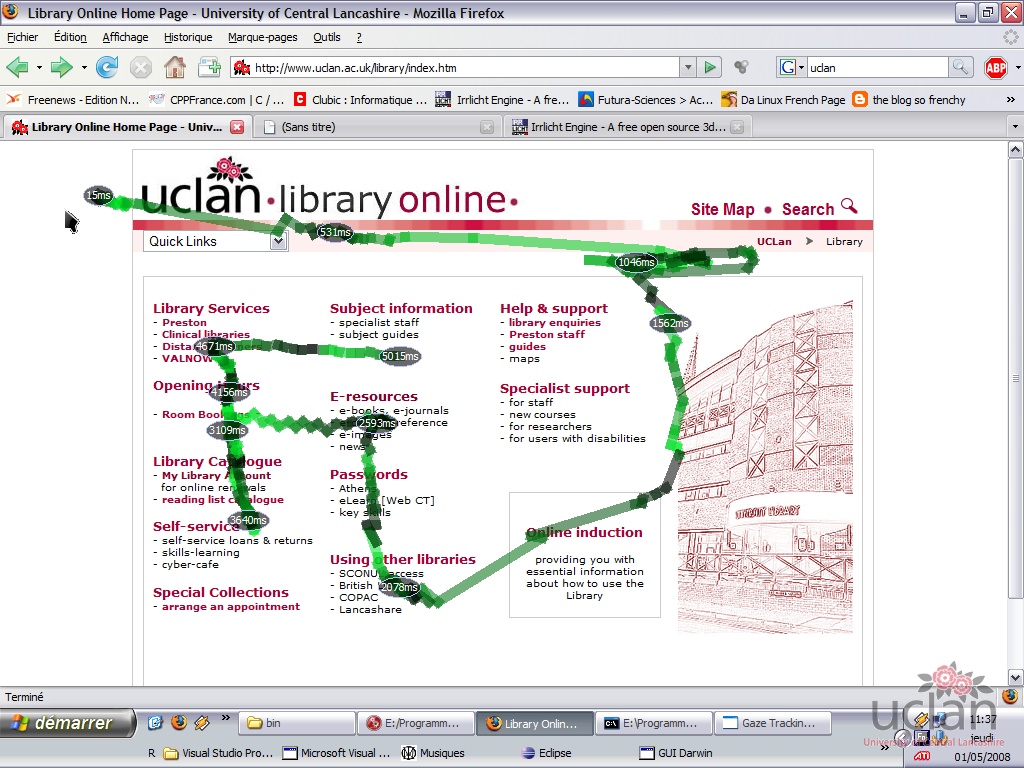Switch to the (Sans titre) tab
This screenshot has width=1024, height=768.
pos(377,127)
